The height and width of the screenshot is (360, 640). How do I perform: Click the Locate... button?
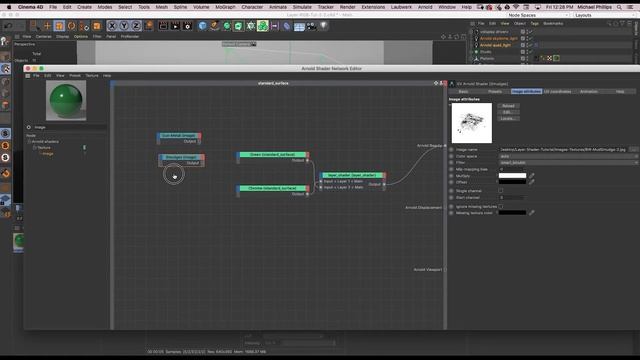[508, 118]
